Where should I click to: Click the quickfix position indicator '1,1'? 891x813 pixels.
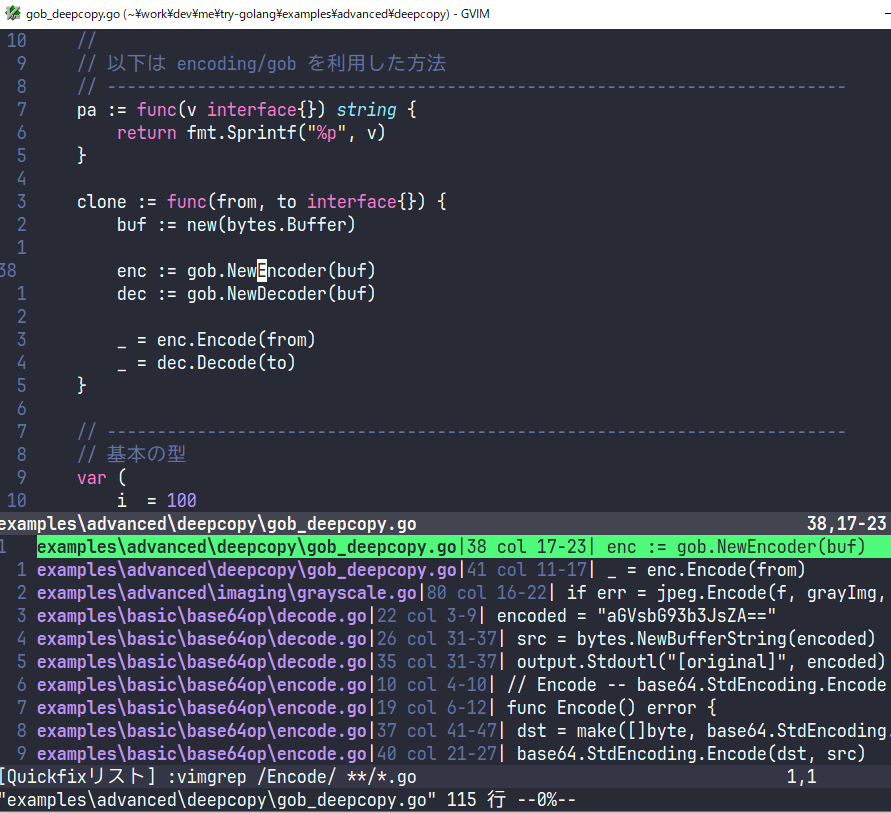pyautogui.click(x=801, y=777)
